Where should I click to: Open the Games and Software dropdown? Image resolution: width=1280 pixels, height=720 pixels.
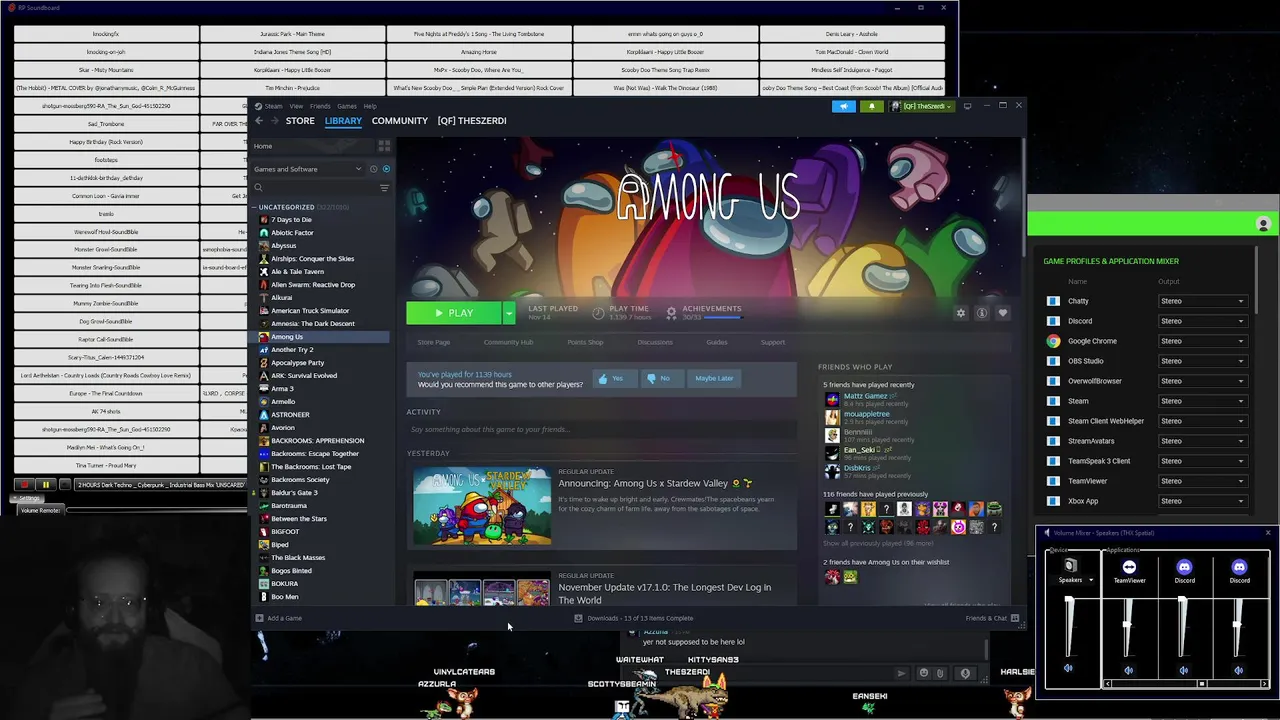[308, 169]
